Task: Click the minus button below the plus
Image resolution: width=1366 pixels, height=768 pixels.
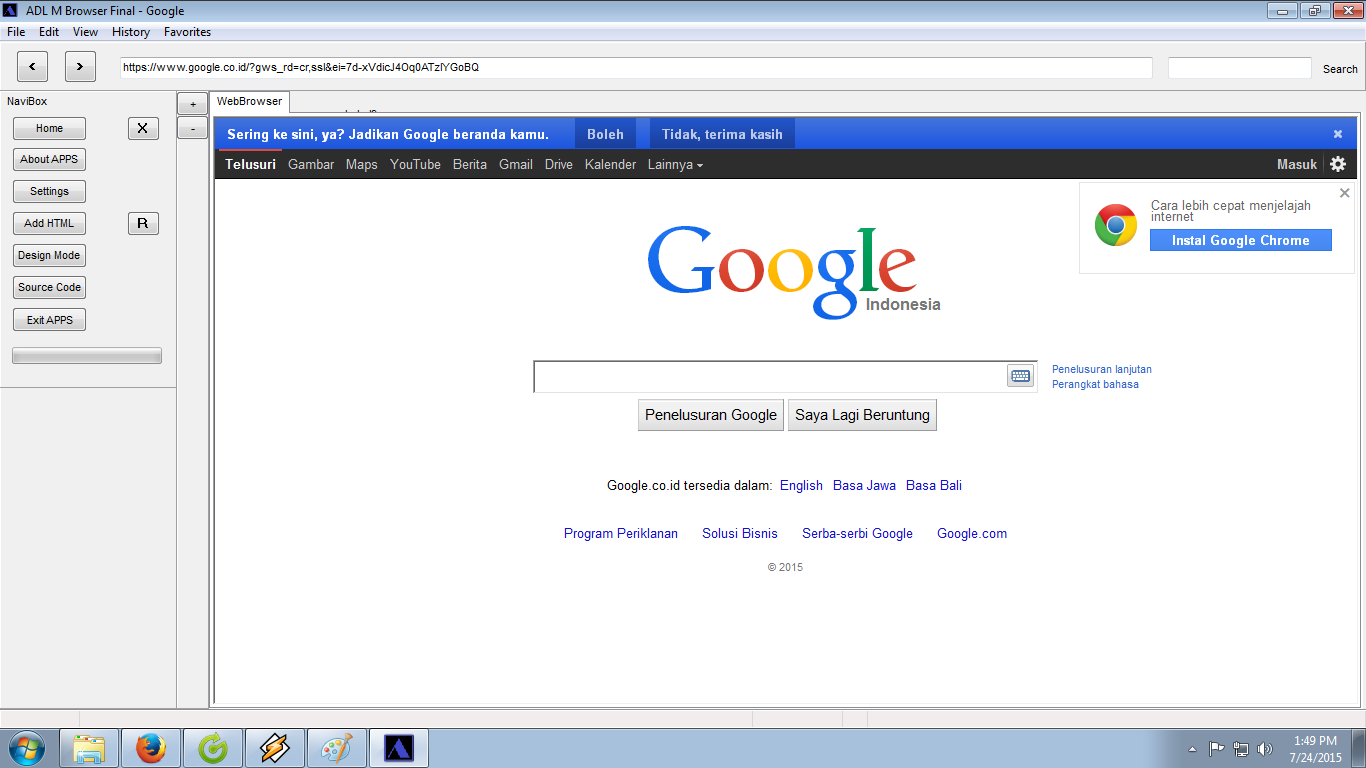Action: [x=192, y=128]
